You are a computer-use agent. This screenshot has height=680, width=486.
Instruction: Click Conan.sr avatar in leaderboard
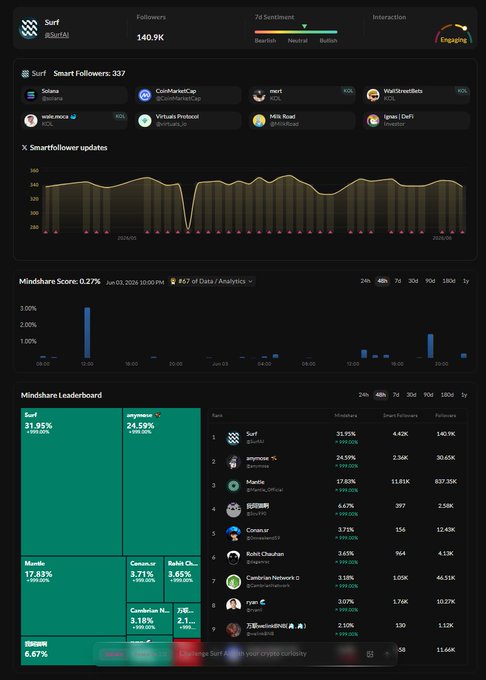point(234,534)
